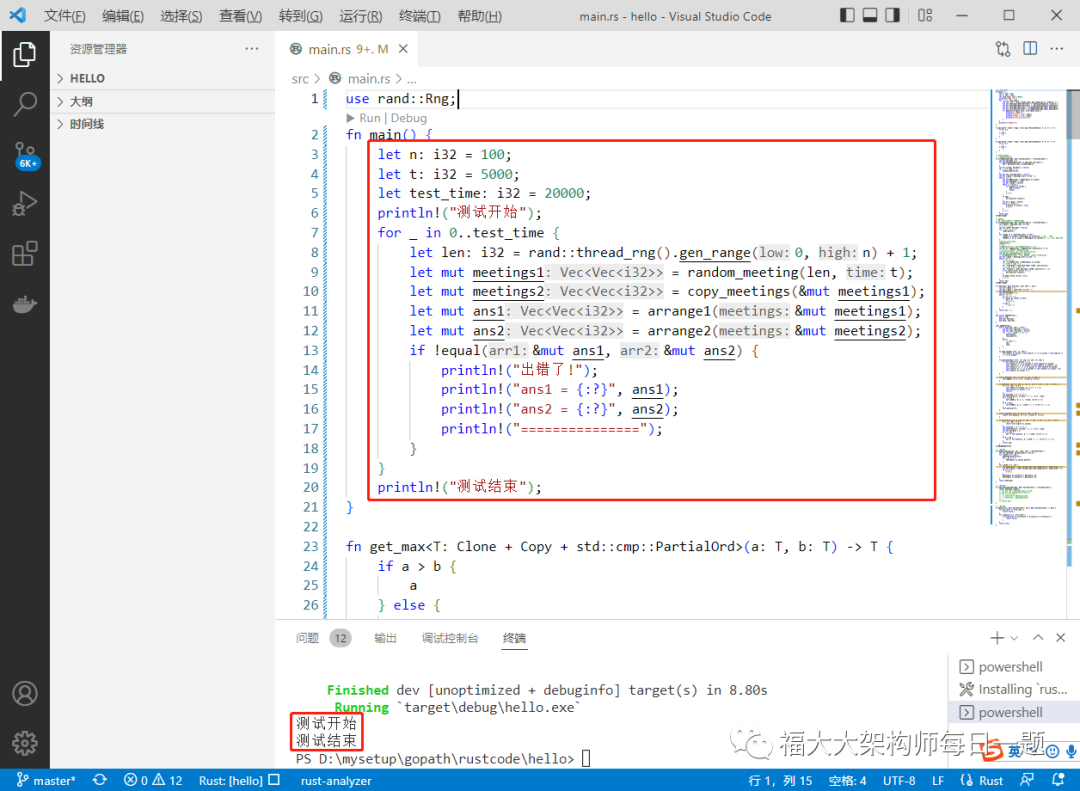
Task: Open the Search view in activity bar
Action: [25, 104]
